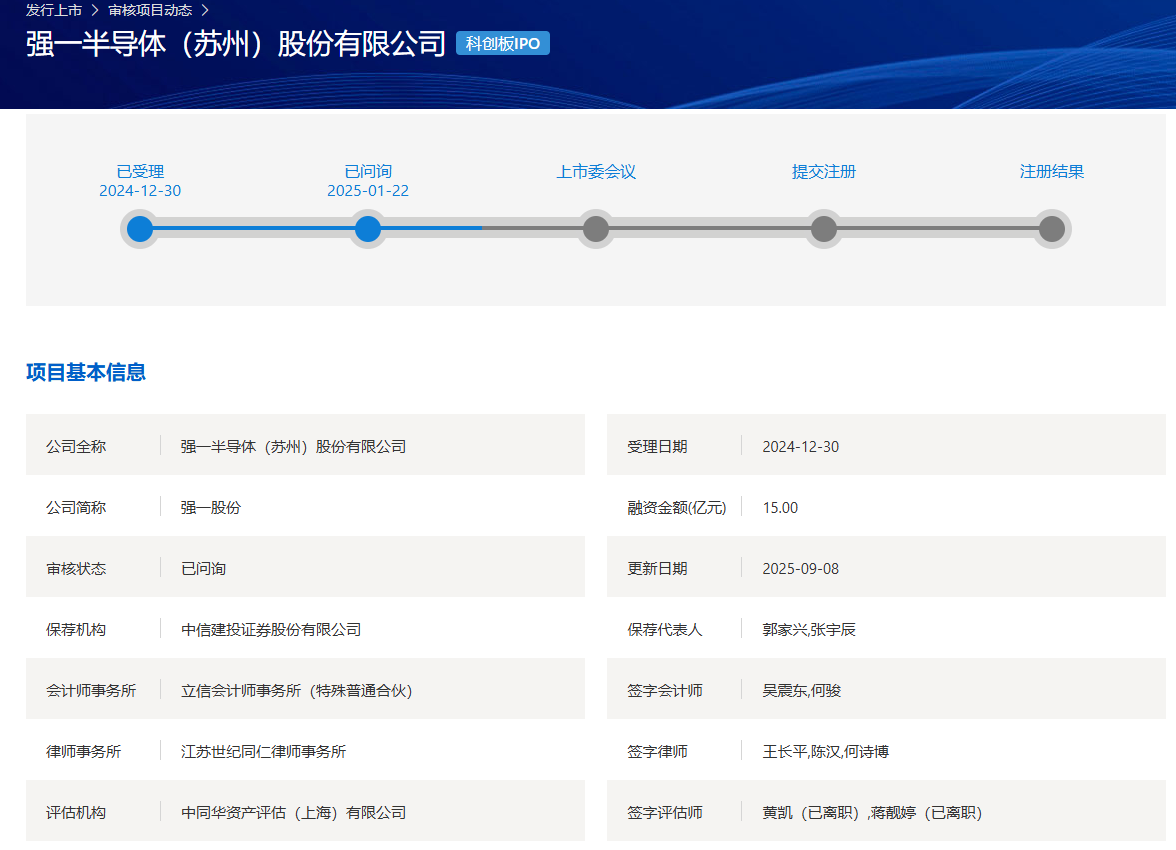Click the 律师事务所 row label
The image size is (1176, 850).
(x=83, y=752)
